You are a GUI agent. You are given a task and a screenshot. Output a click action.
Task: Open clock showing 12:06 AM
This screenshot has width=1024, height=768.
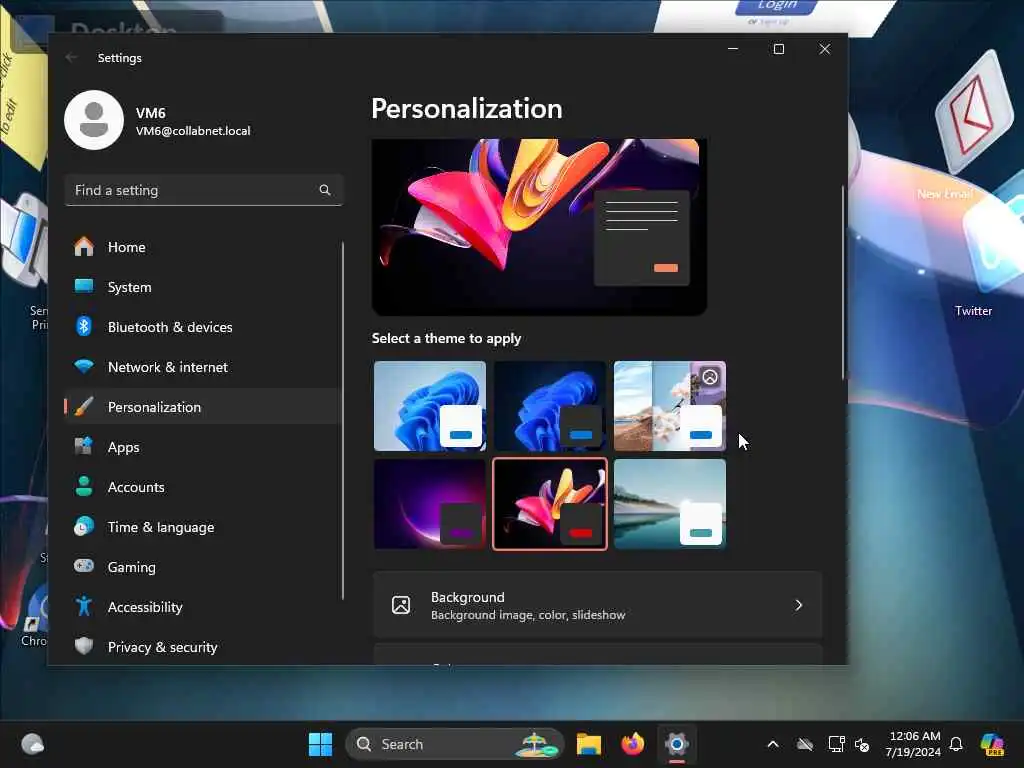[x=913, y=744]
